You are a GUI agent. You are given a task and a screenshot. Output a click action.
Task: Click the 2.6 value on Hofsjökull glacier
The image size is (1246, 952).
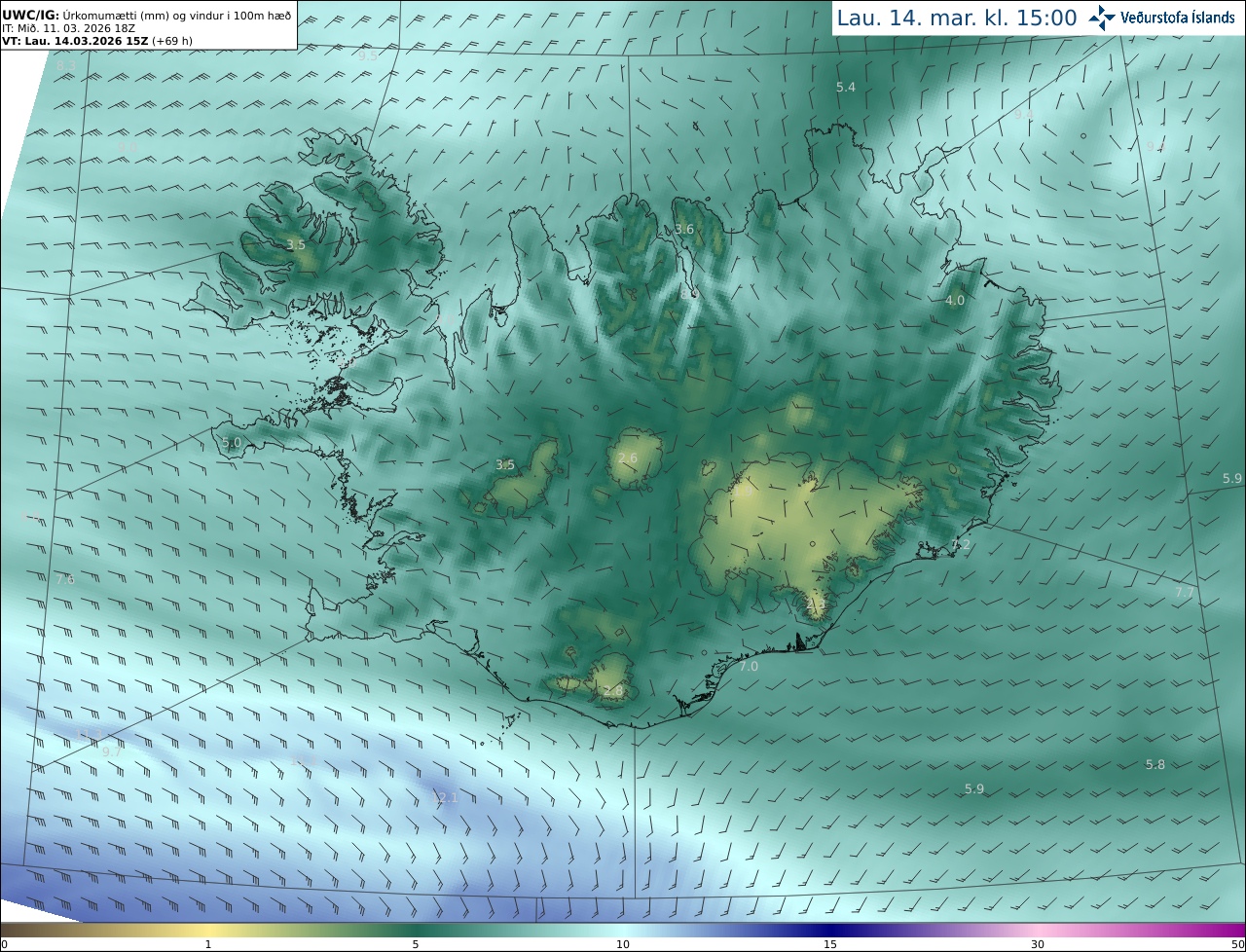(x=628, y=458)
